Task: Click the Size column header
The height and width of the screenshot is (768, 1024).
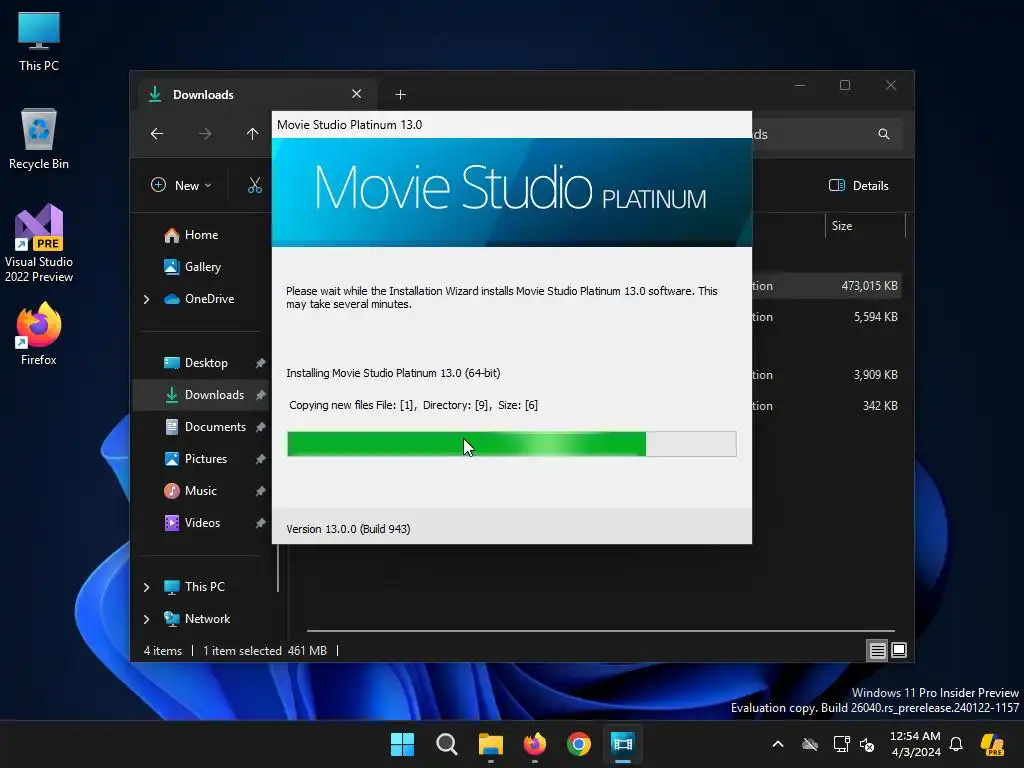Action: coord(865,226)
